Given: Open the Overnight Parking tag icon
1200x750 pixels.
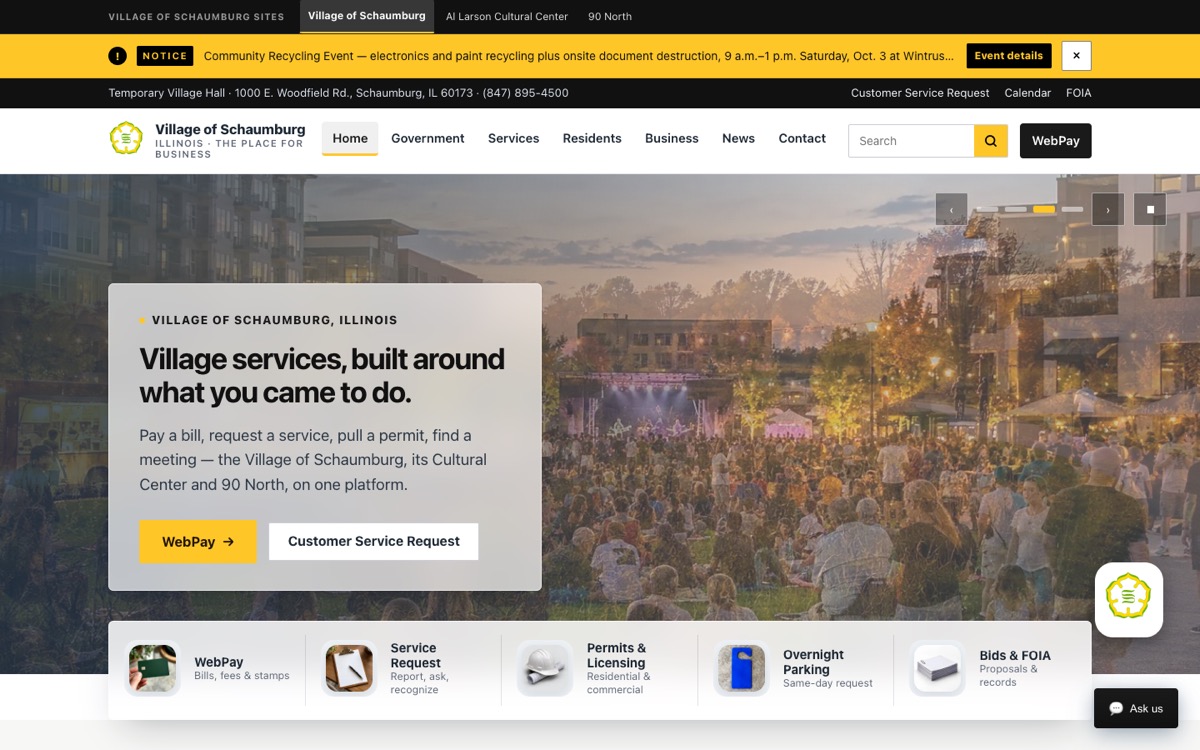Looking at the screenshot, I should (741, 669).
